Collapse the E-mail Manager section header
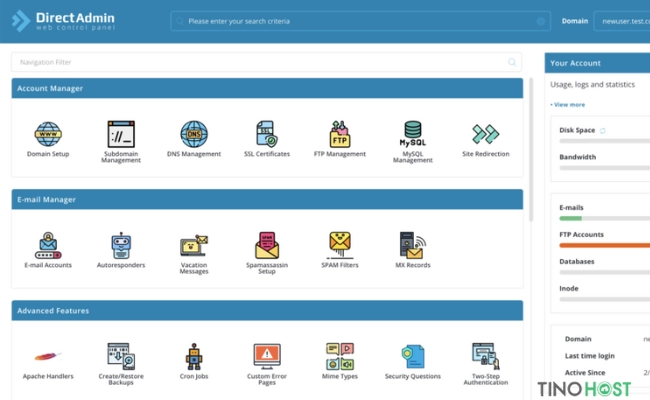The height and width of the screenshot is (400, 650). point(267,199)
